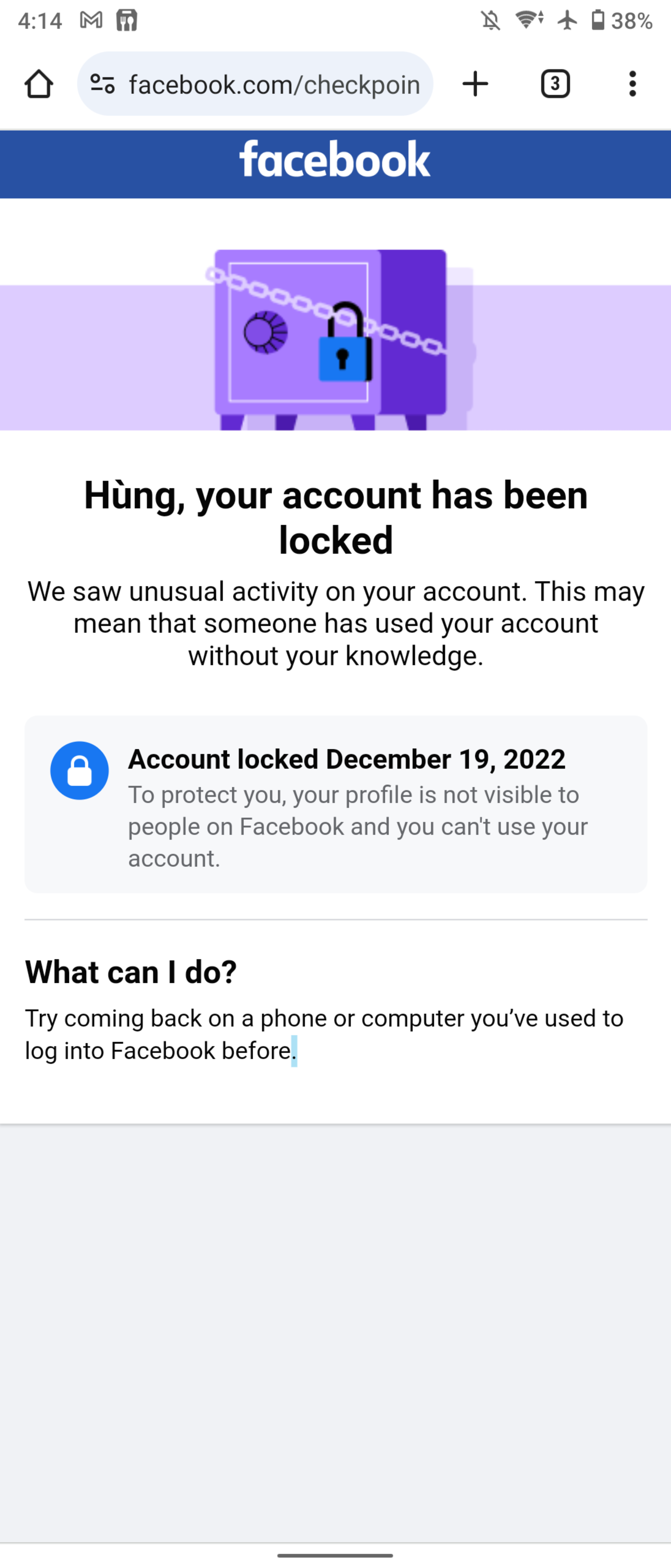Tap the Facebook logo in header
The image size is (671, 1568).
335,160
